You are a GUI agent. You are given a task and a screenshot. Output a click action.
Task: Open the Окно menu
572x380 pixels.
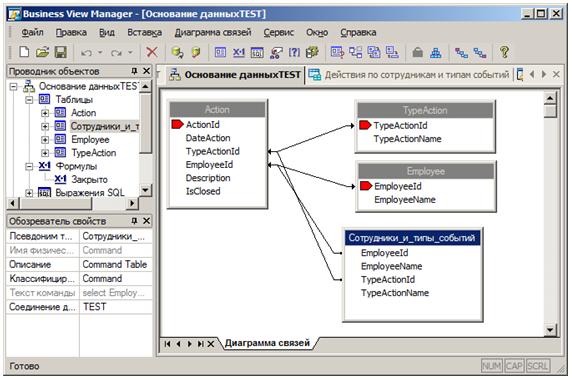point(317,32)
